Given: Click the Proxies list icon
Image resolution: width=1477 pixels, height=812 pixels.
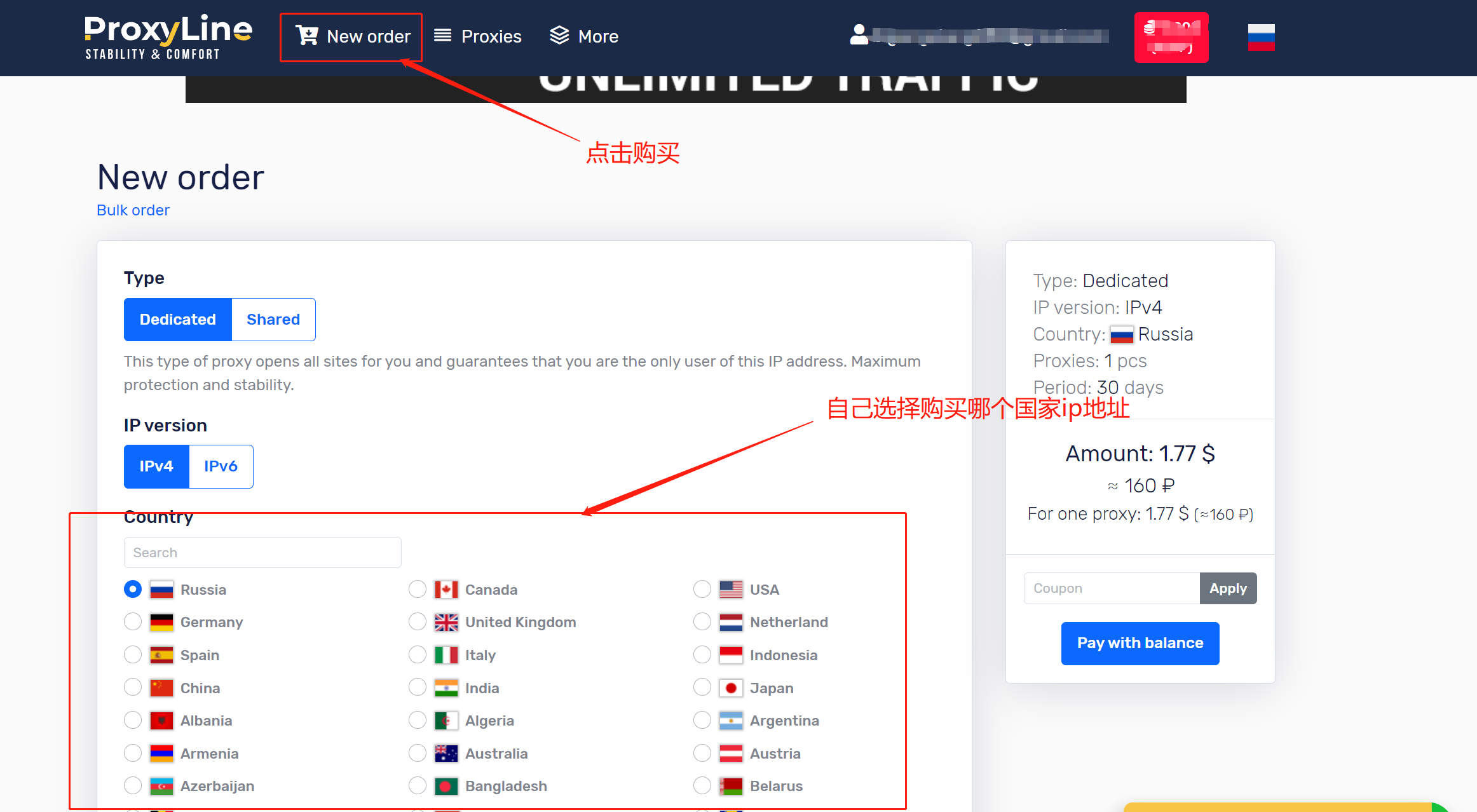Looking at the screenshot, I should (x=443, y=36).
